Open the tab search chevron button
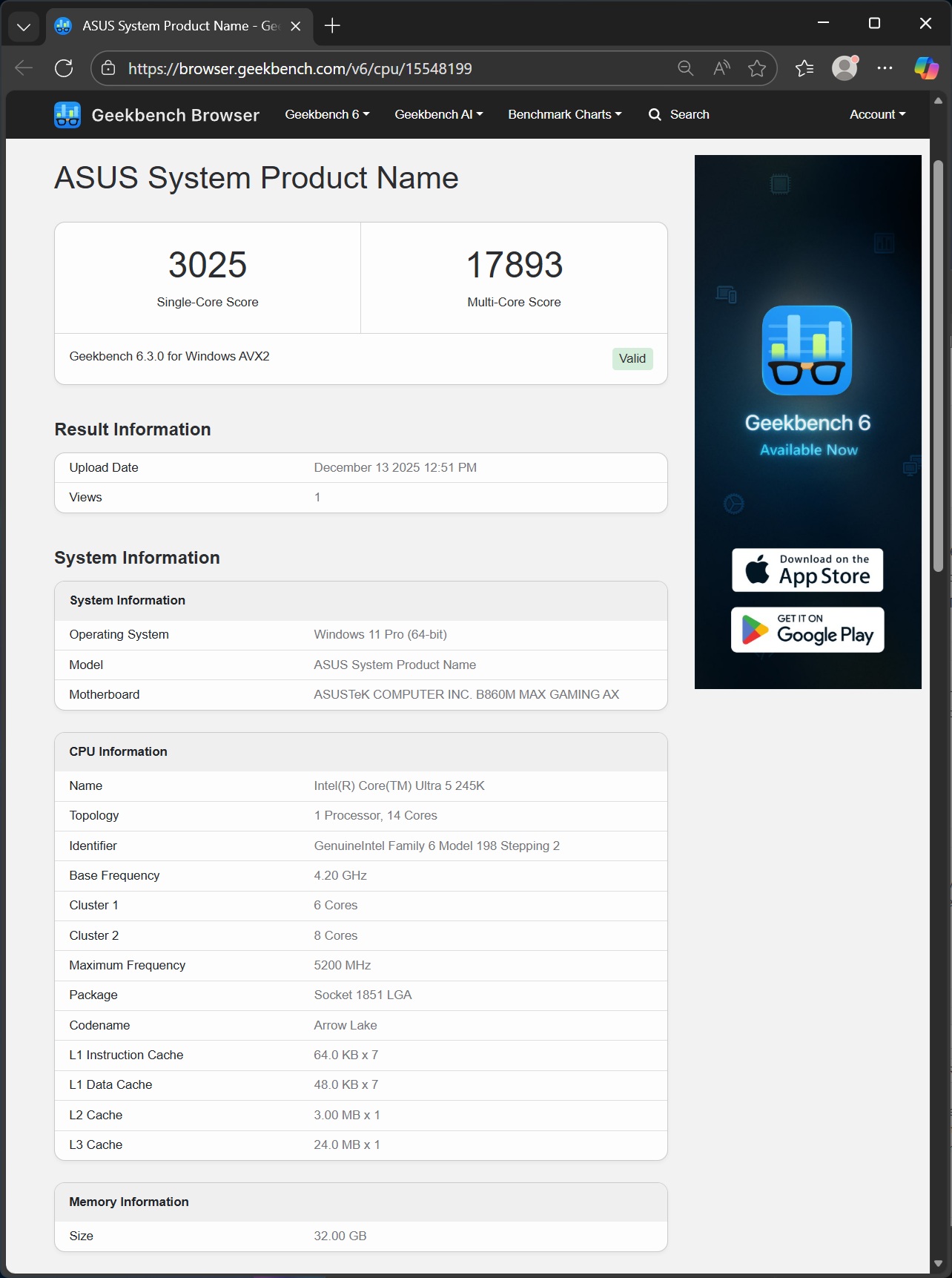This screenshot has height=1278, width=952. click(x=24, y=27)
